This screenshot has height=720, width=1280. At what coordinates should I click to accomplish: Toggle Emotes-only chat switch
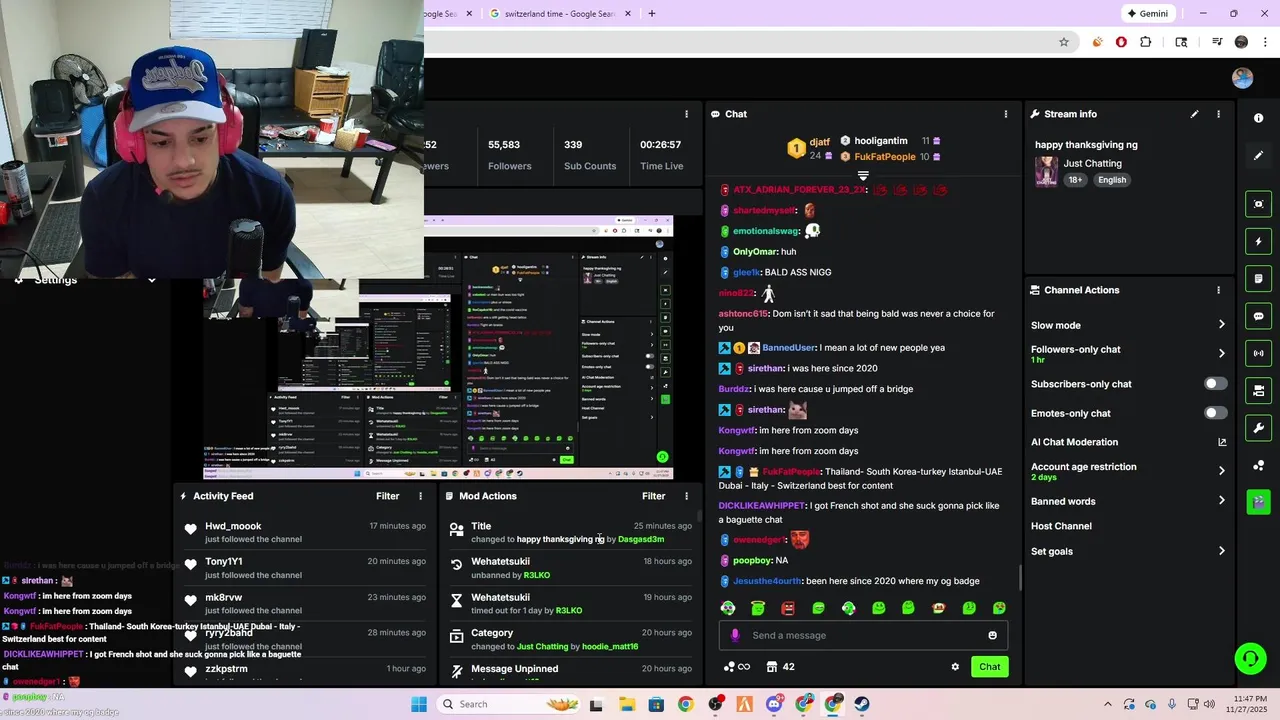[x=1215, y=413]
